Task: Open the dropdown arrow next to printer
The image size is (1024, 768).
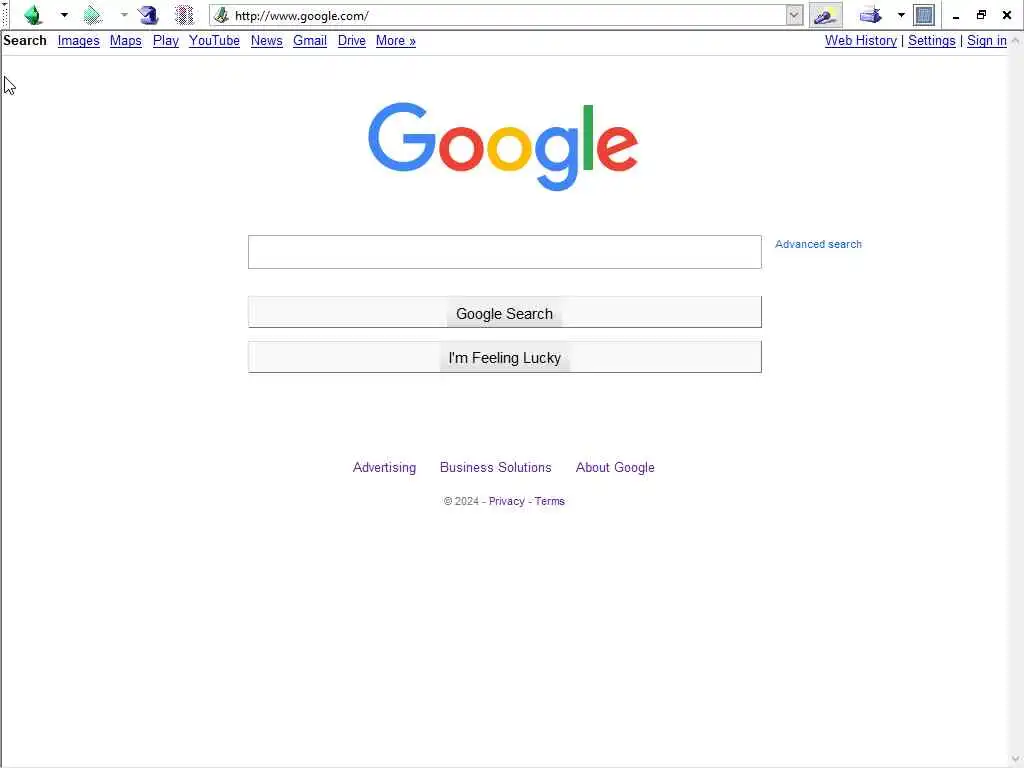Action: coord(901,14)
